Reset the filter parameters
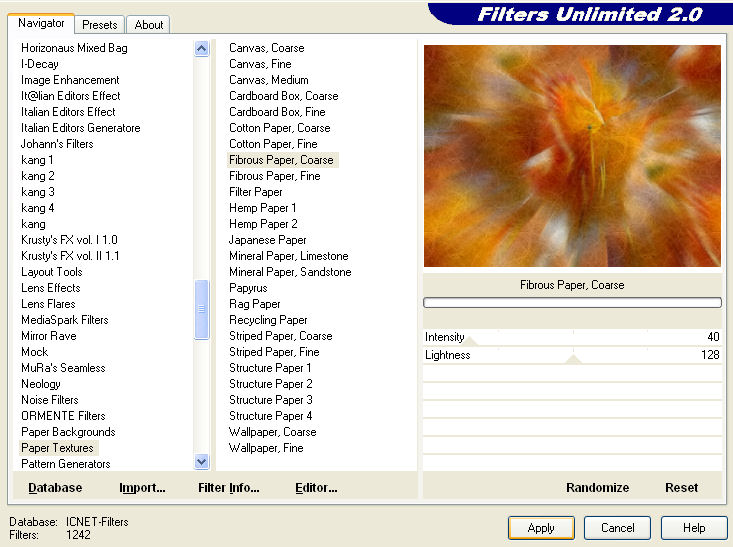This screenshot has width=733, height=547. click(681, 488)
